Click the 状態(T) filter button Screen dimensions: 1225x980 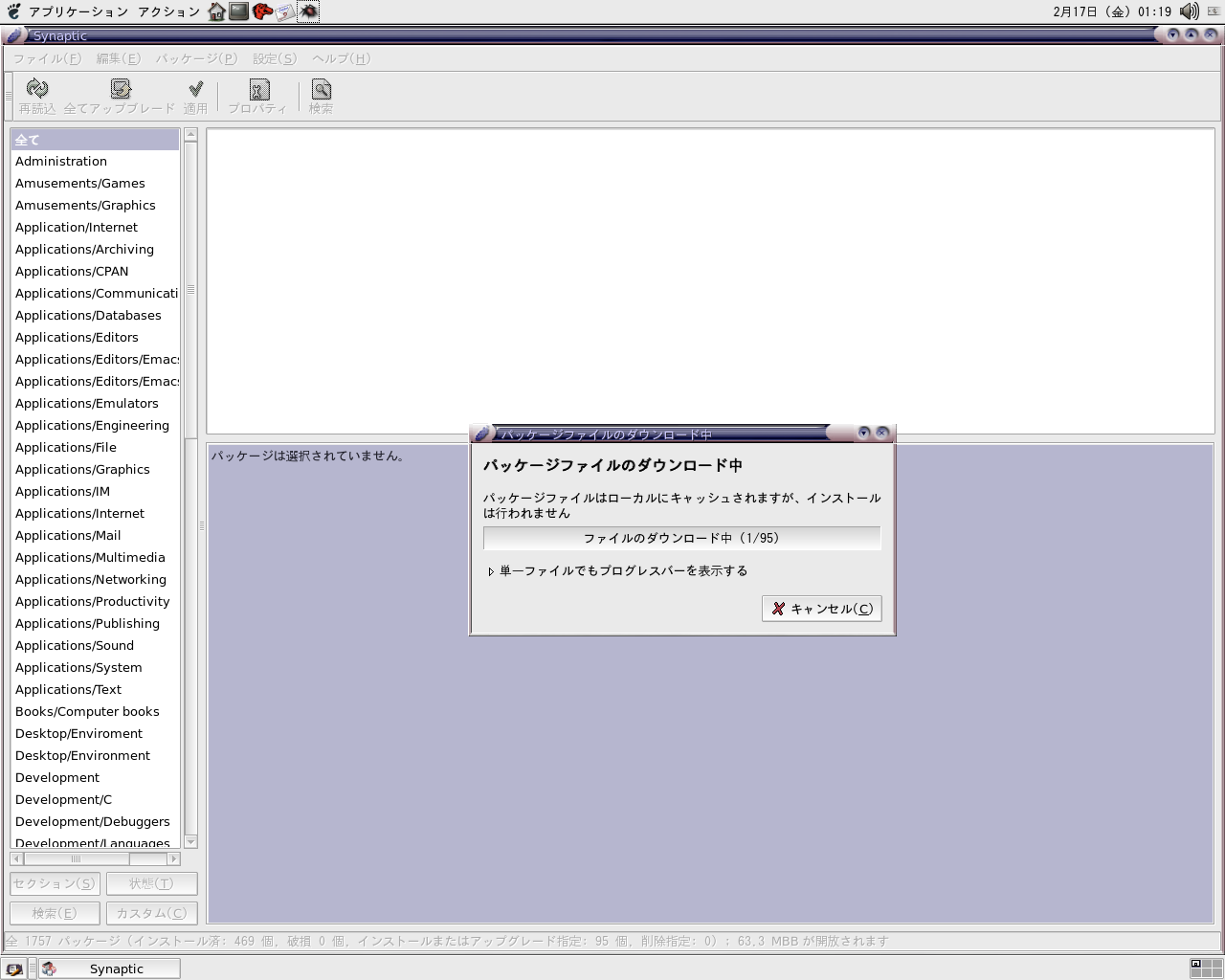click(x=151, y=883)
